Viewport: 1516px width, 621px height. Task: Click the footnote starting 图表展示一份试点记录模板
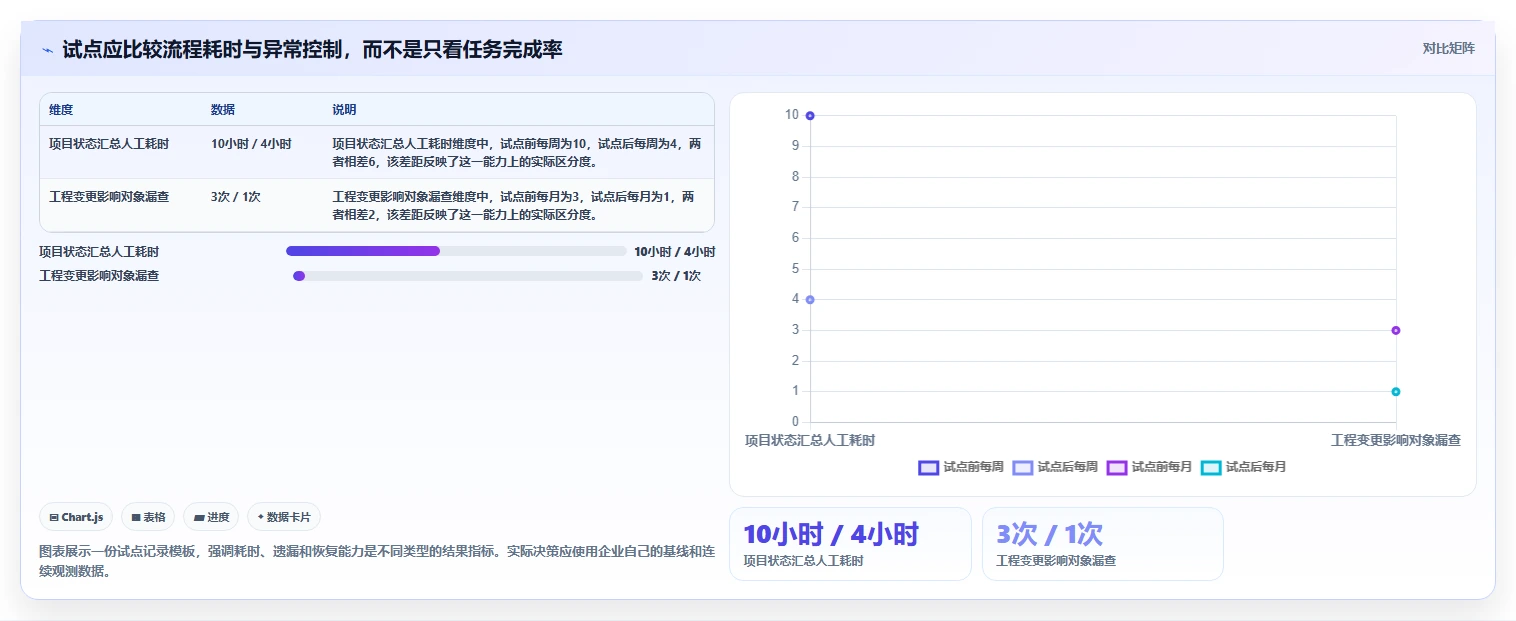point(377,561)
